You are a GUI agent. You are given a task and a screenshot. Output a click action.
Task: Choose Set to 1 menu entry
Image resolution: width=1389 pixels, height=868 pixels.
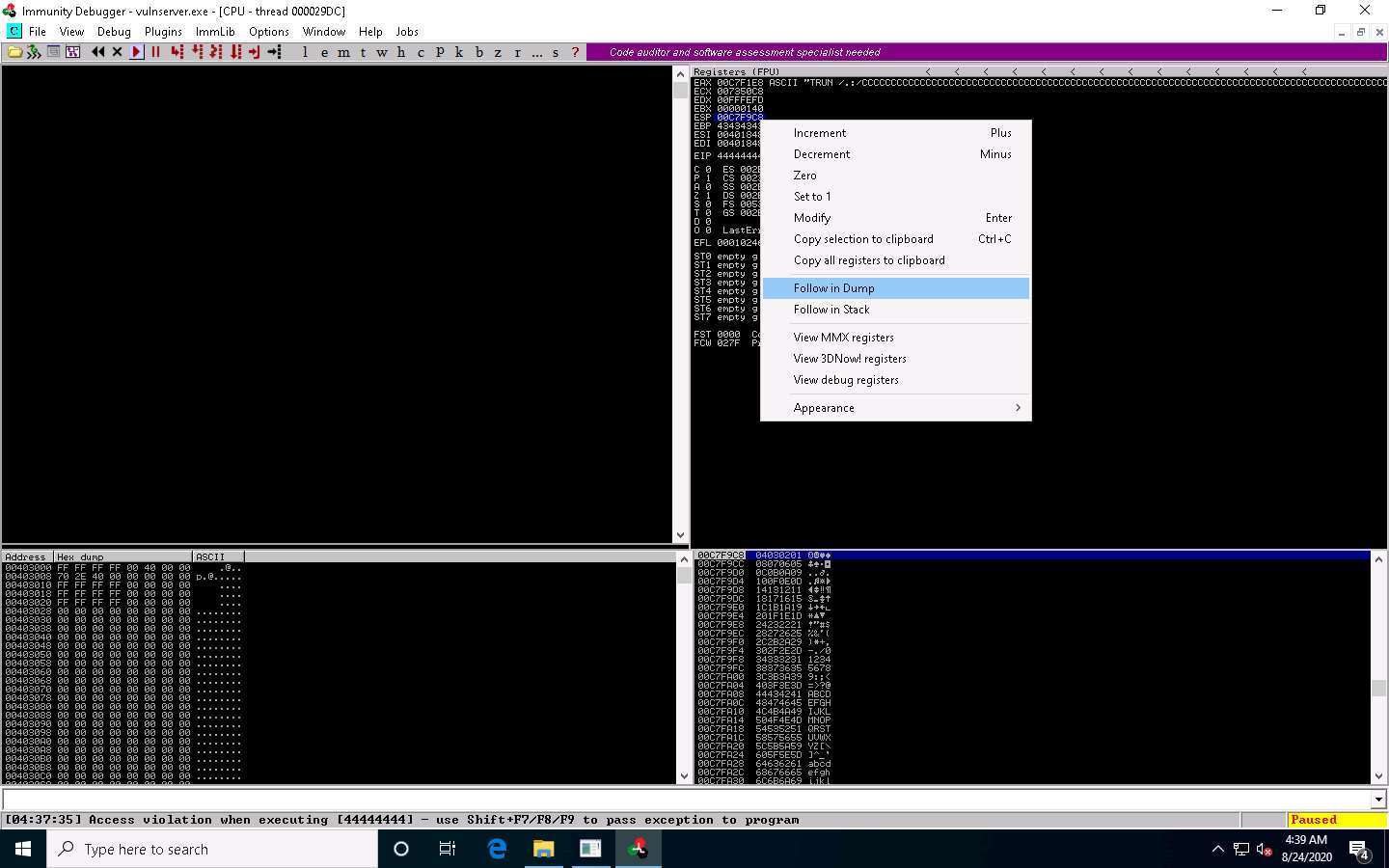[896, 197]
